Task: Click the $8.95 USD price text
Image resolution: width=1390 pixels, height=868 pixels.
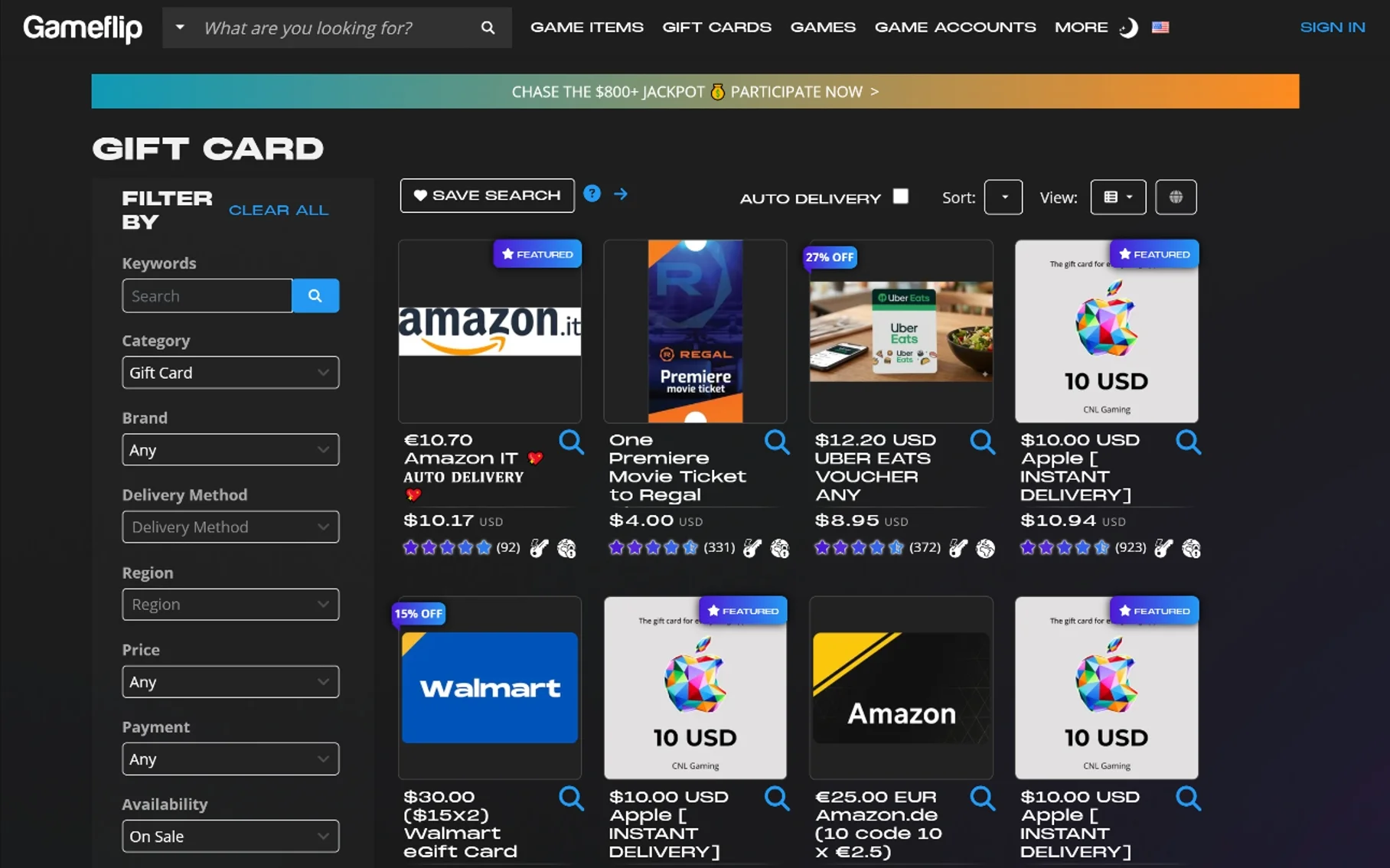Action: coord(861,520)
